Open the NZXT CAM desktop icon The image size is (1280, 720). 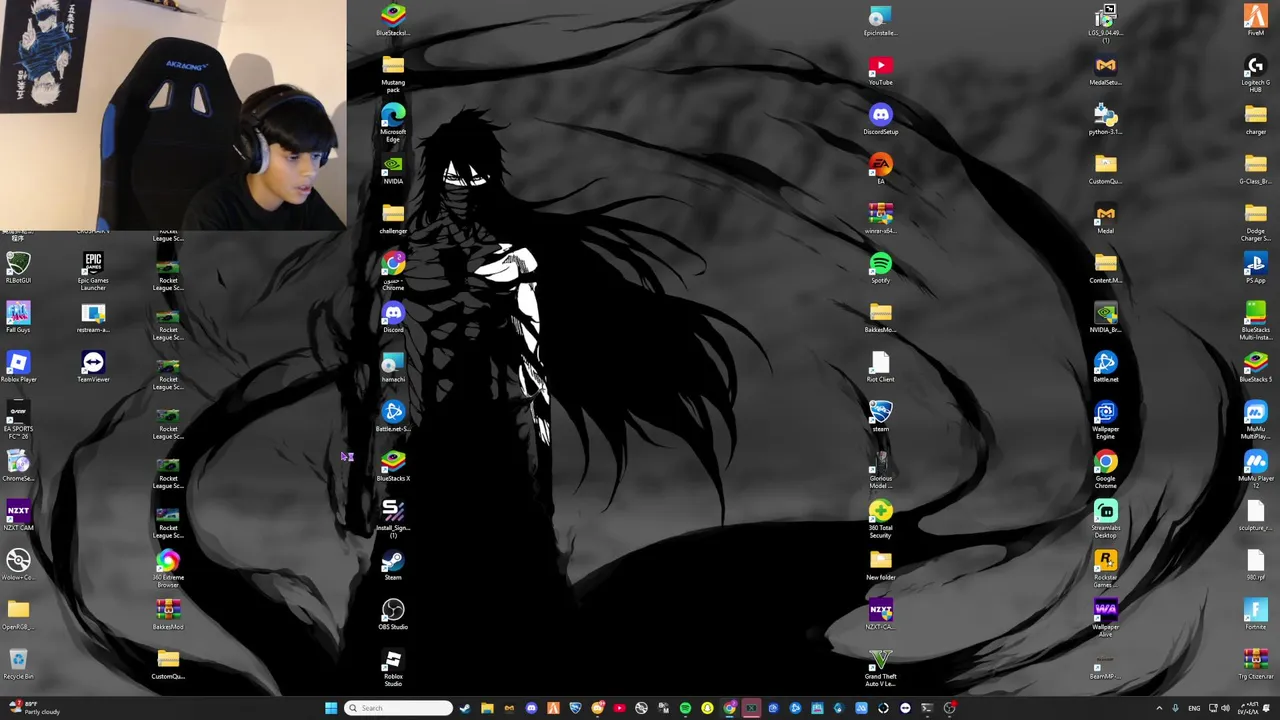click(x=18, y=515)
